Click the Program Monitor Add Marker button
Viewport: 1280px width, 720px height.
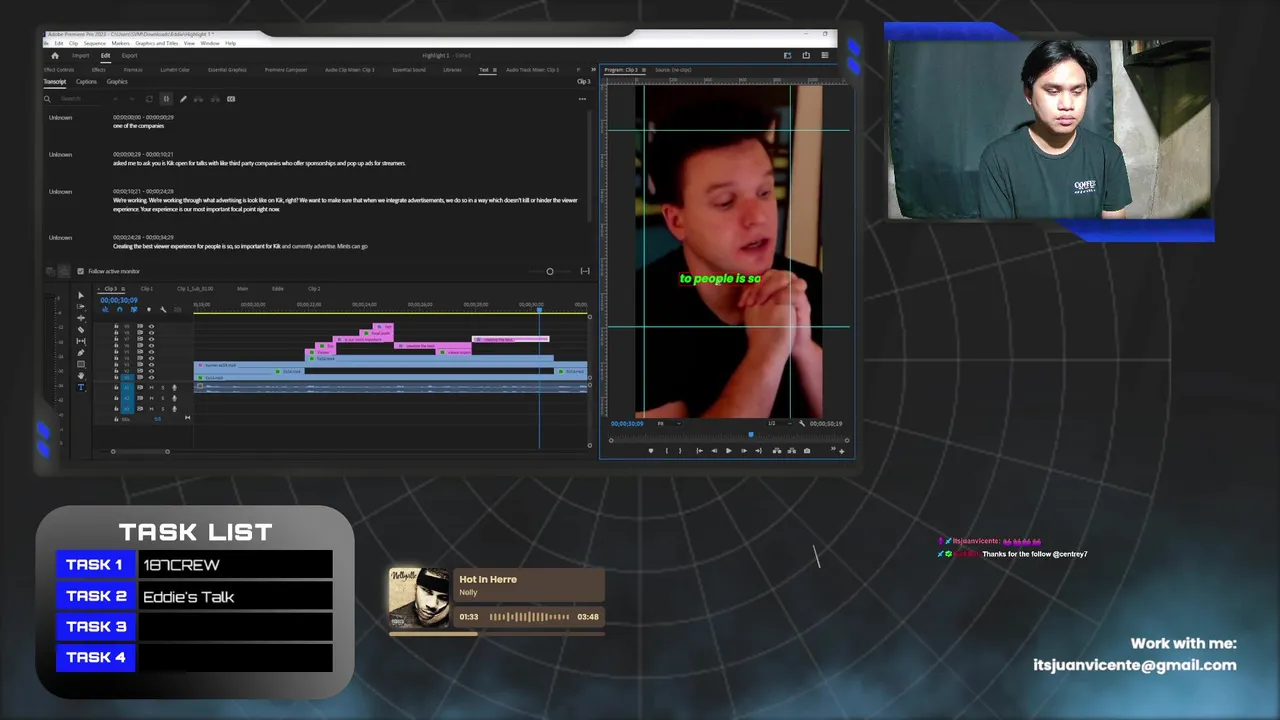(x=651, y=451)
